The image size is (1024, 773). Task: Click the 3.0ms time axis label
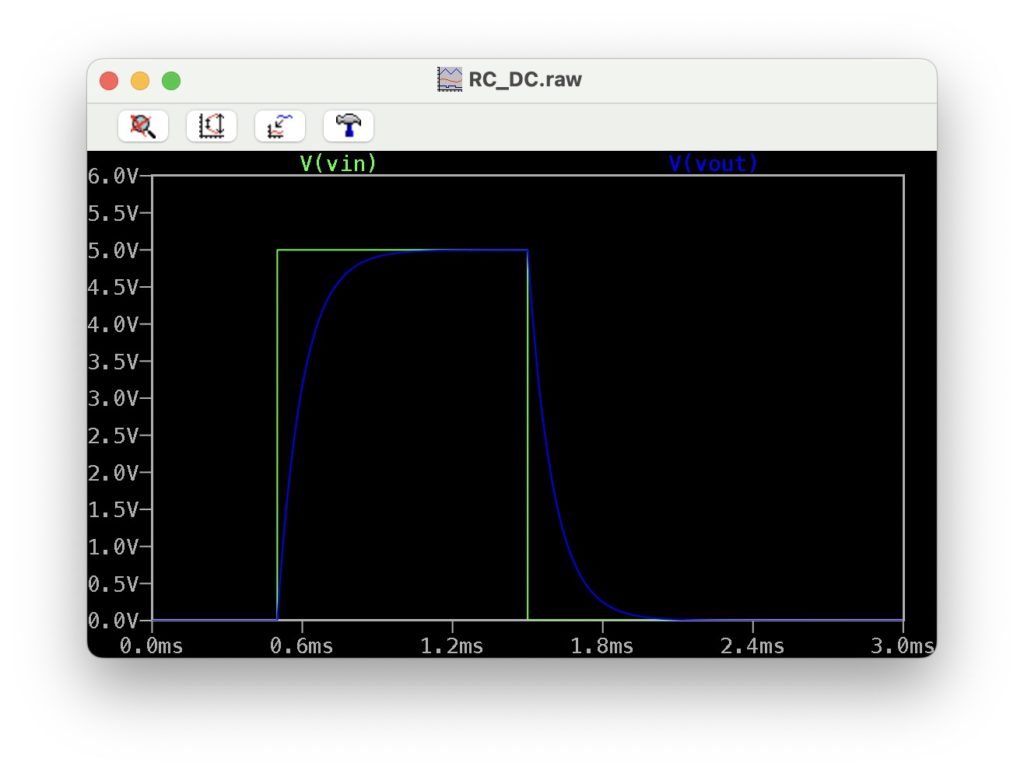point(901,646)
